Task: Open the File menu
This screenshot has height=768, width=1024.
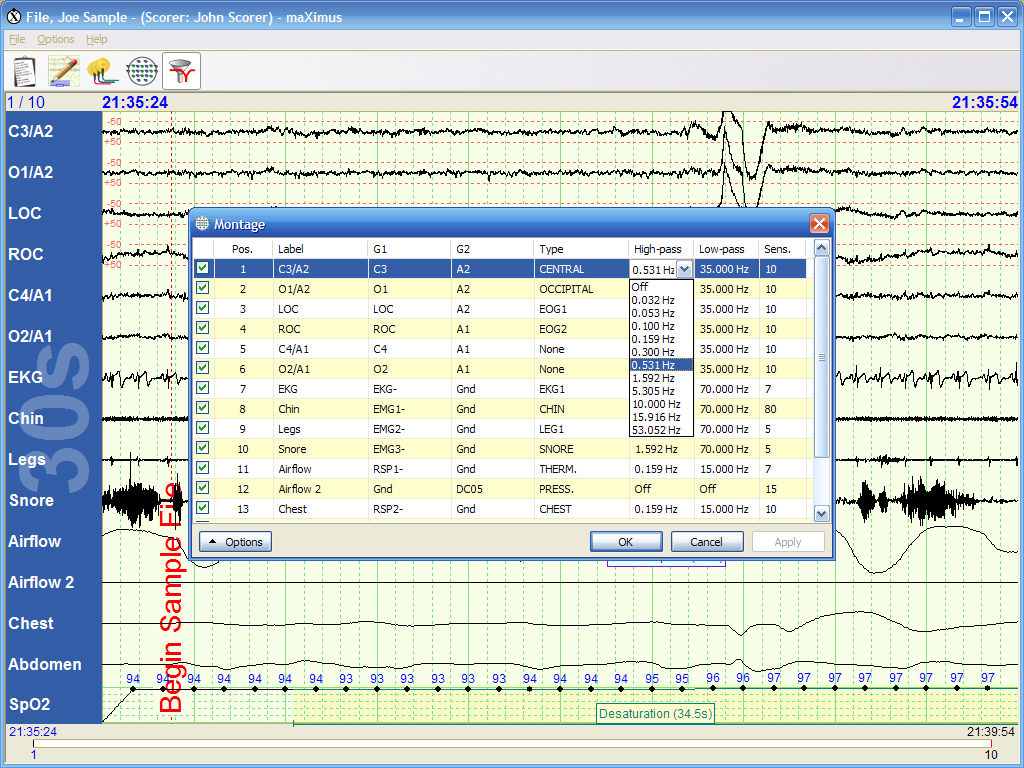Action: [x=17, y=39]
